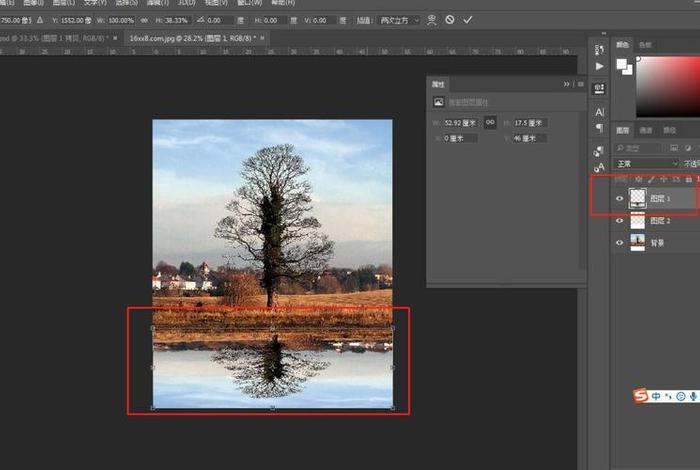
Task: Toggle artboard auto-nesting lock icon
Action: click(676, 179)
